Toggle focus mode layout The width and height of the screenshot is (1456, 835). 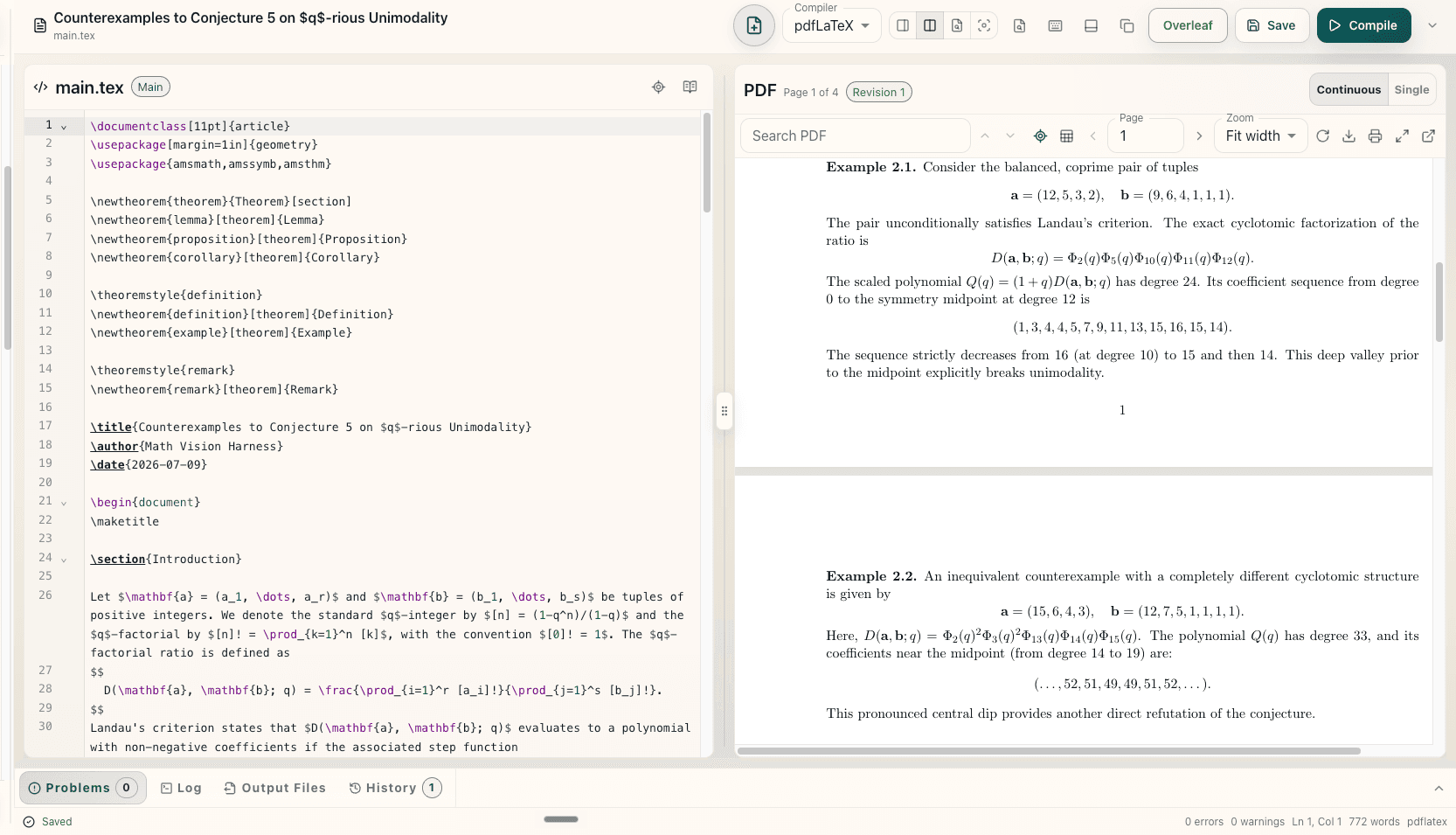[x=984, y=25]
